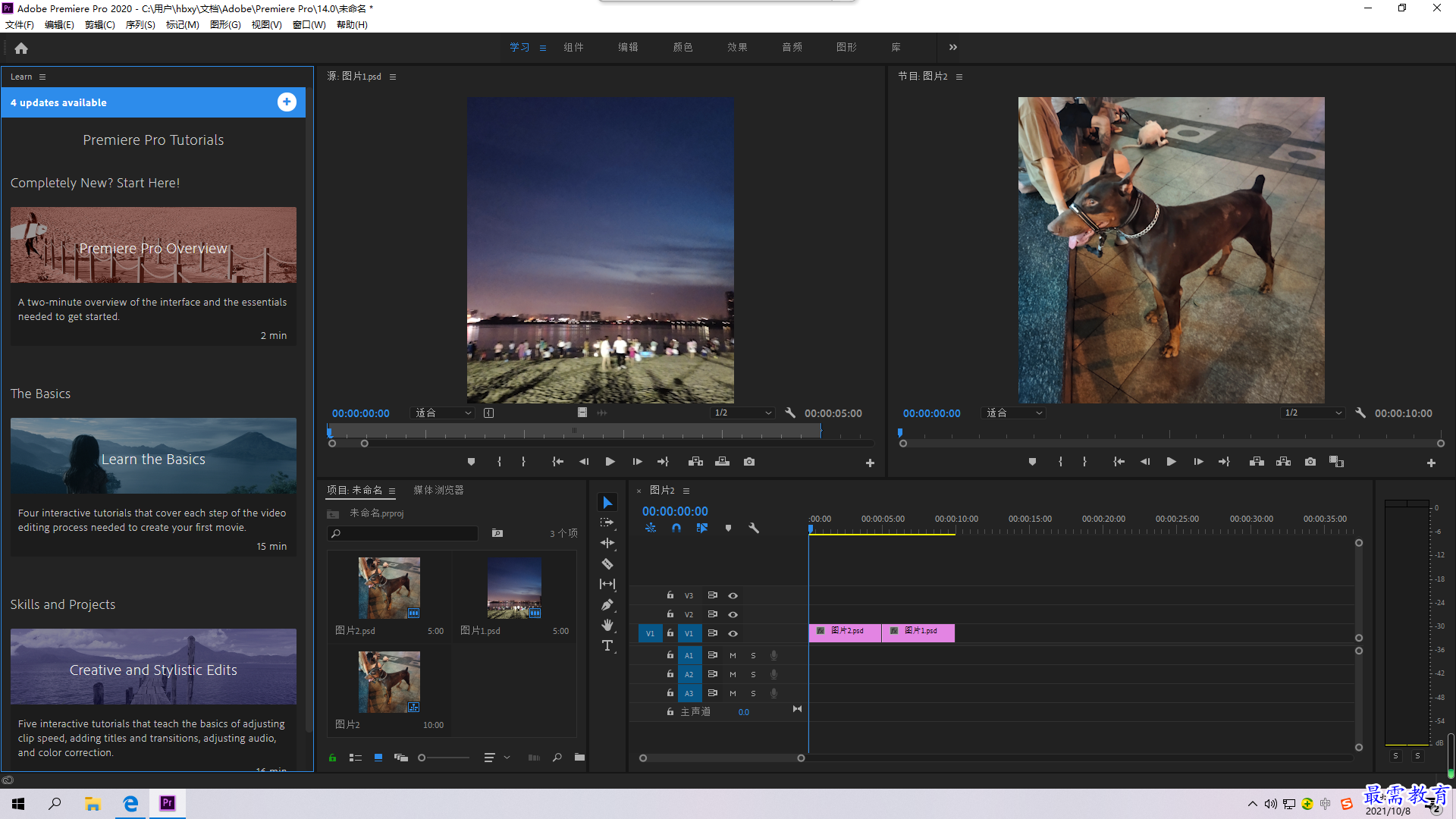Open the 文件(F) menu
The width and height of the screenshot is (1456, 819).
20,25
